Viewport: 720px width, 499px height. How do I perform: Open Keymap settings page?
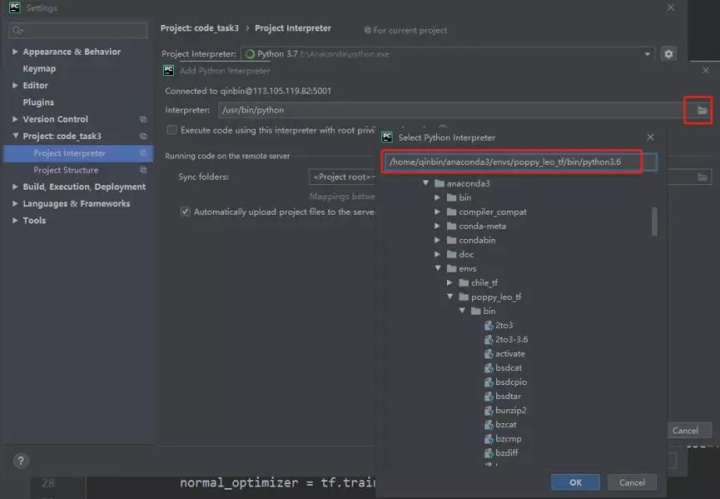coord(39,69)
